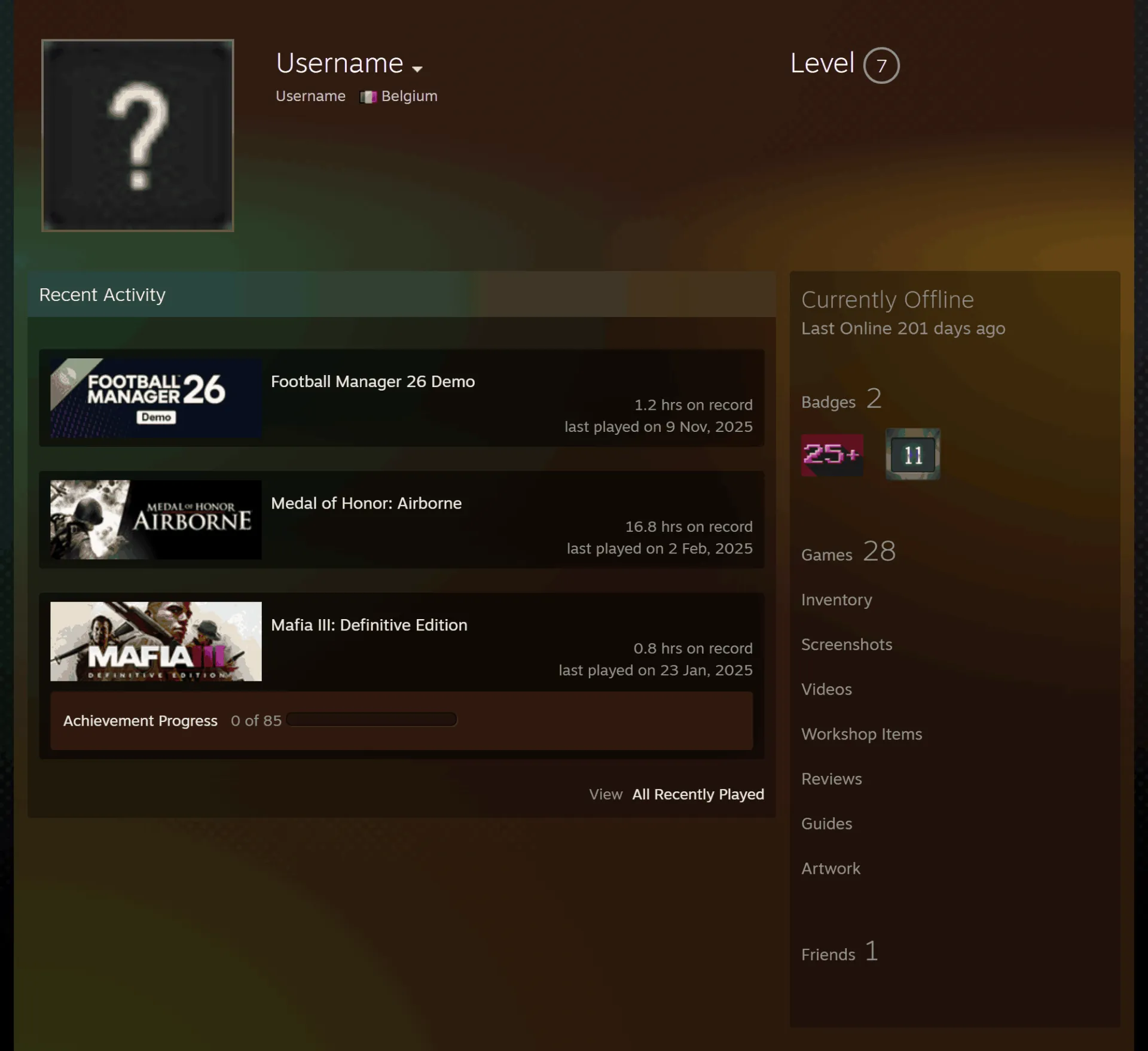The height and width of the screenshot is (1051, 1148).
Task: Open the 11 years of service badge
Action: [912, 455]
